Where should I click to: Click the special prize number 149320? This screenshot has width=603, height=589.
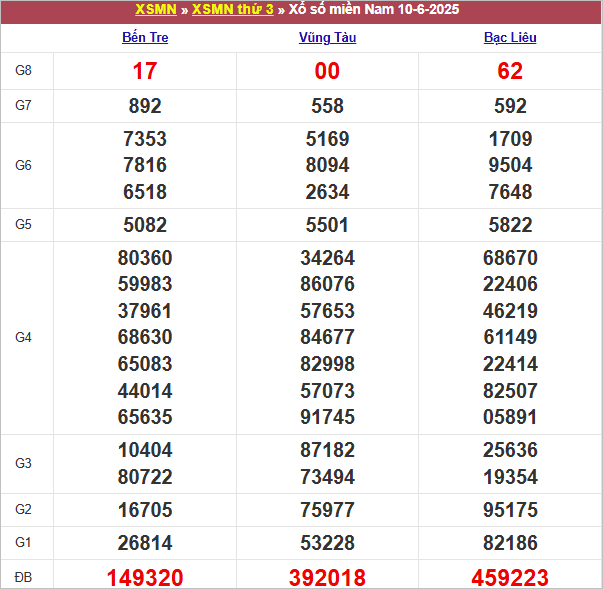[x=145, y=578]
